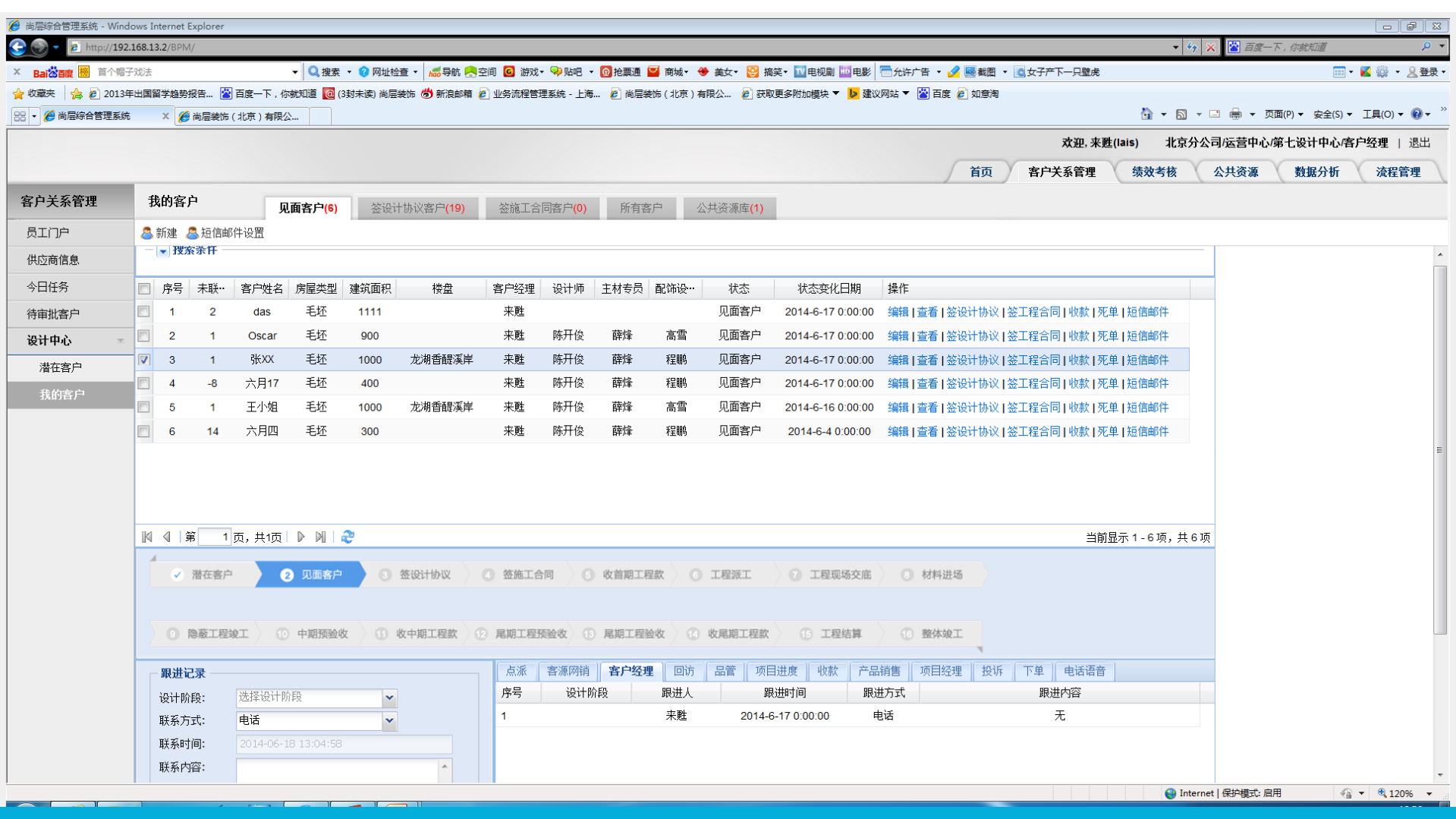Open the 回访 tab in the bottom panel
This screenshot has height=819, width=1456.
click(684, 671)
